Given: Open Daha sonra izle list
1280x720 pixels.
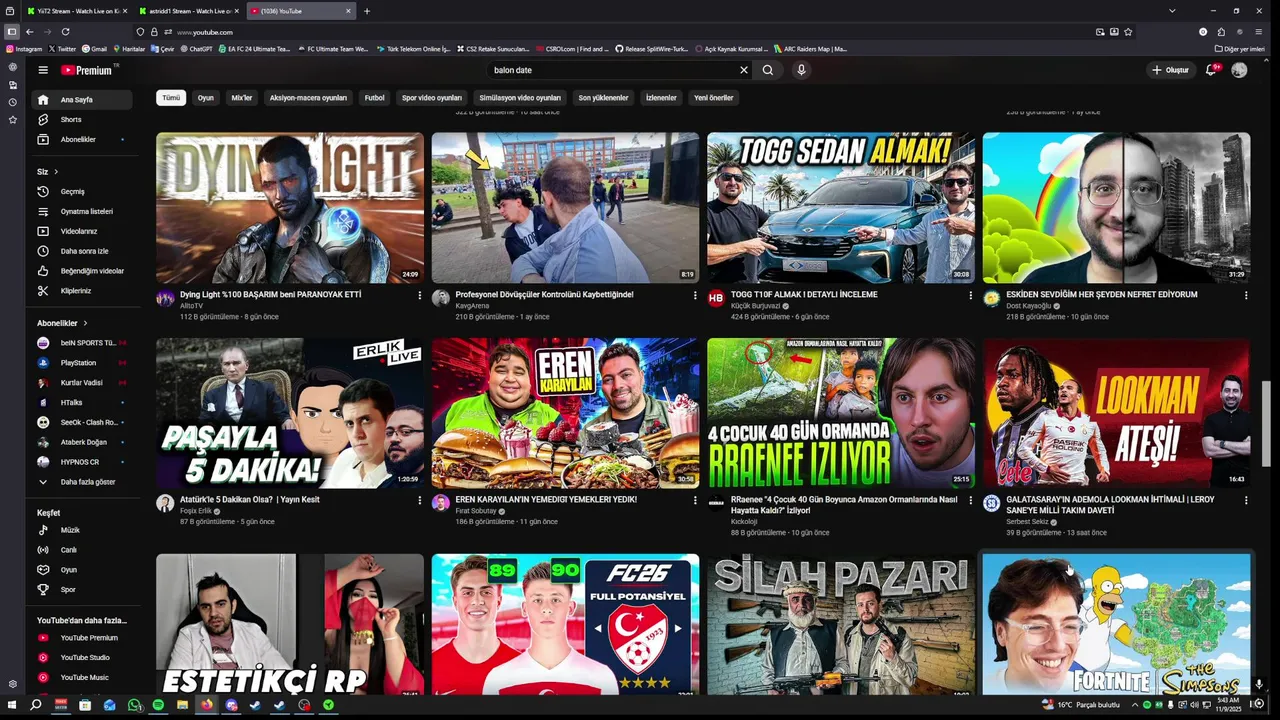Looking at the screenshot, I should coord(82,251).
